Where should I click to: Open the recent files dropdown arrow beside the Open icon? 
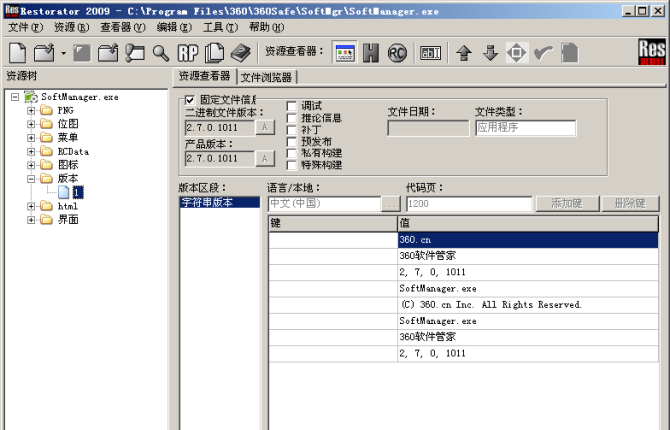tap(63, 53)
